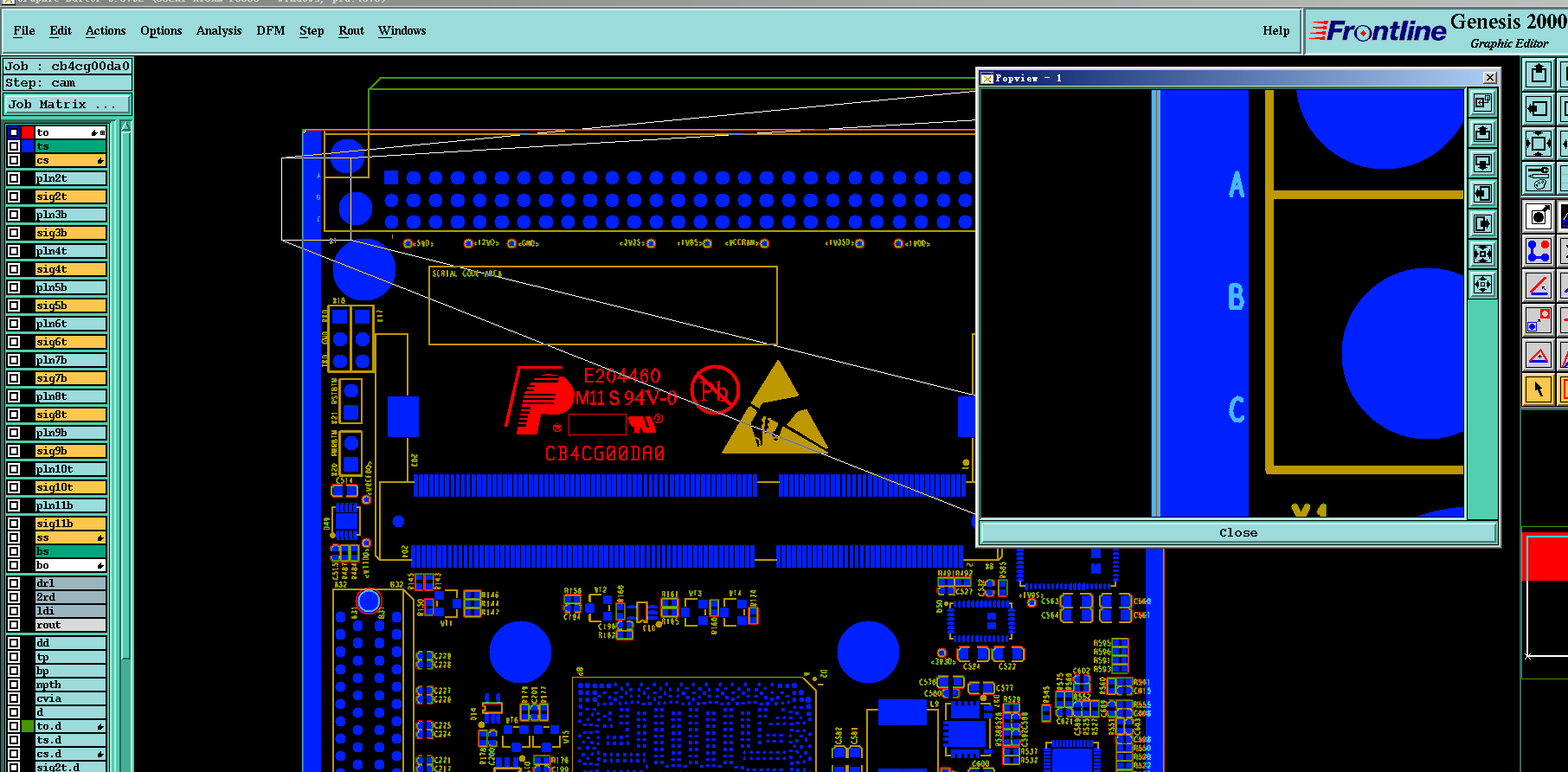Select layer name cvia
The height and width of the screenshot is (772, 1568).
point(71,698)
